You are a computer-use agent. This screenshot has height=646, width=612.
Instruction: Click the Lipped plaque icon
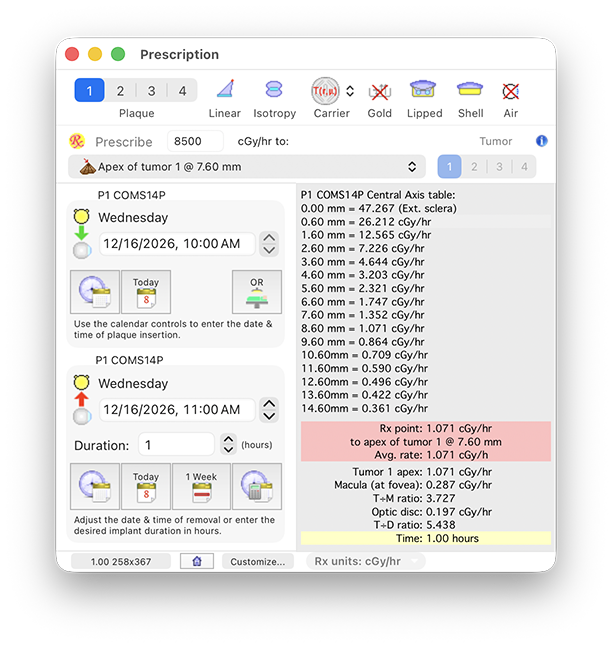coord(424,91)
